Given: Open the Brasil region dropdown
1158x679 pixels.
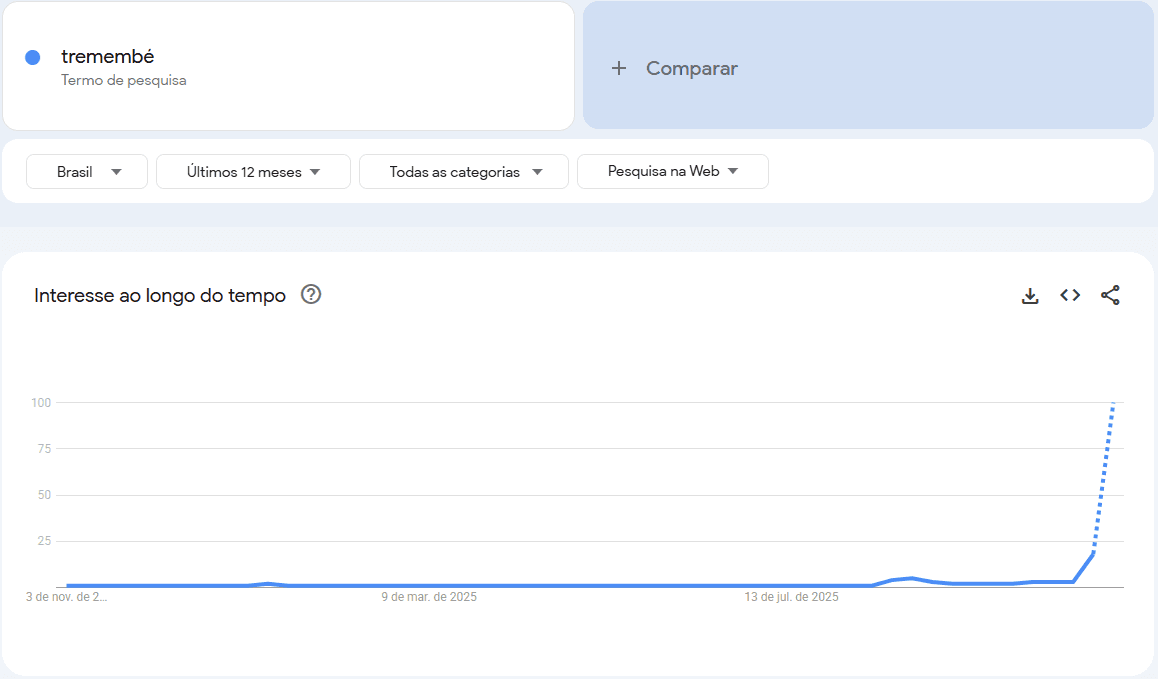Looking at the screenshot, I should 87,172.
